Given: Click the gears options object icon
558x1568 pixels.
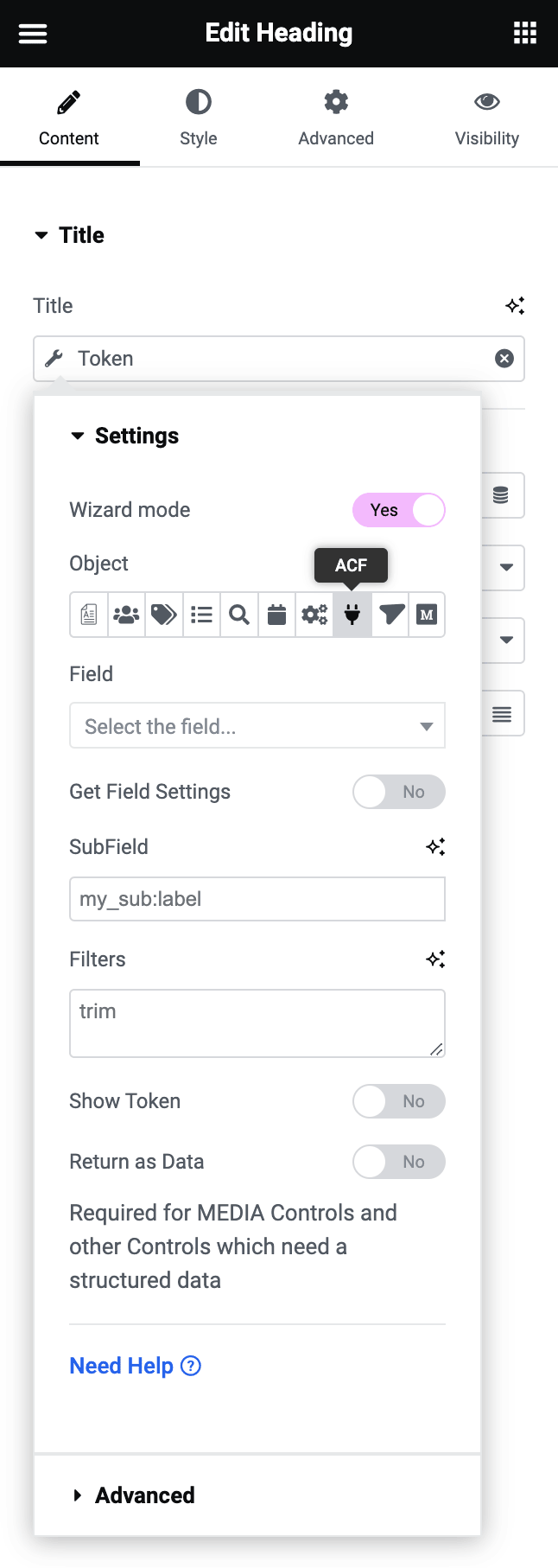Looking at the screenshot, I should pos(314,615).
